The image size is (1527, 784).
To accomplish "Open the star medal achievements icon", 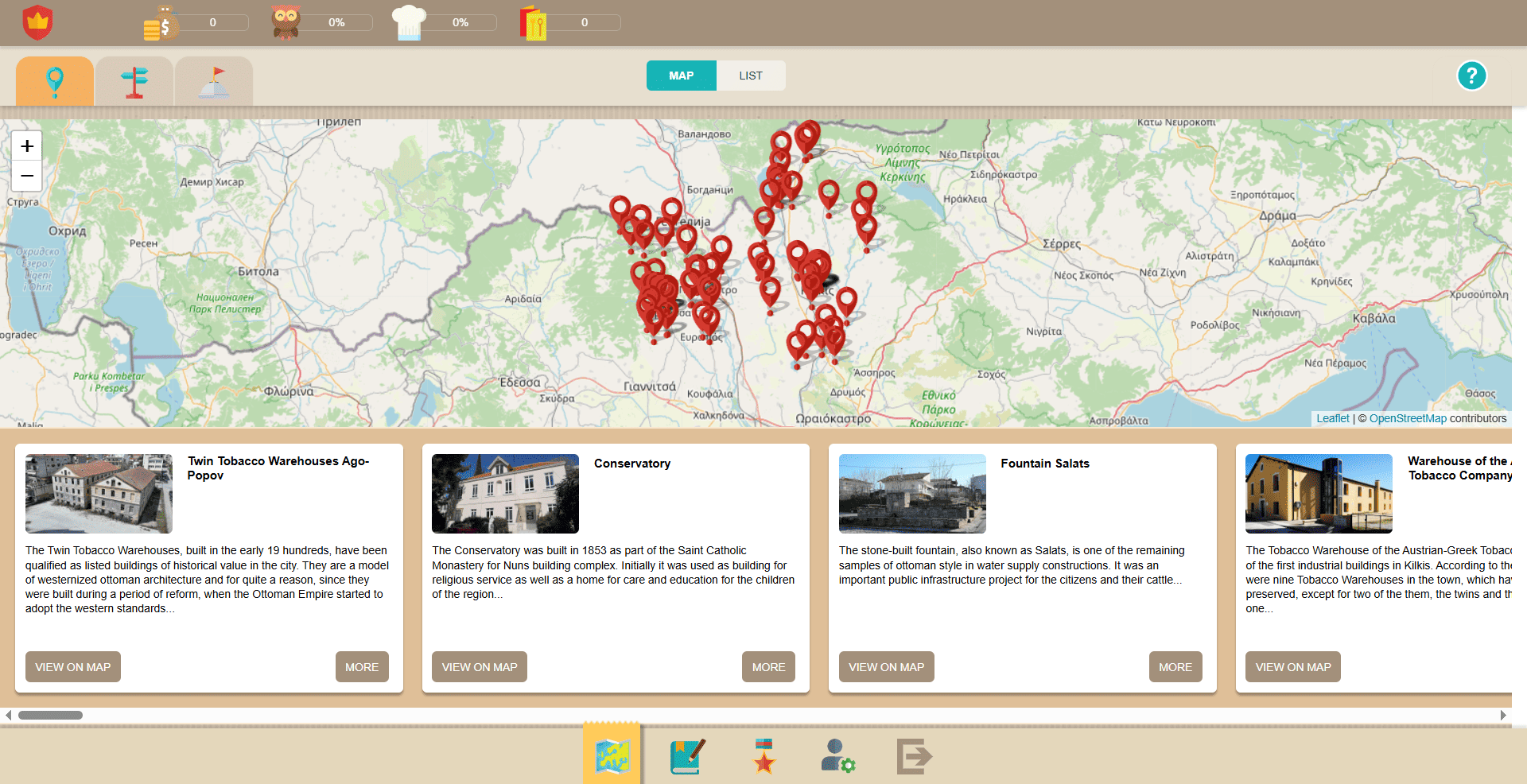I will (763, 756).
